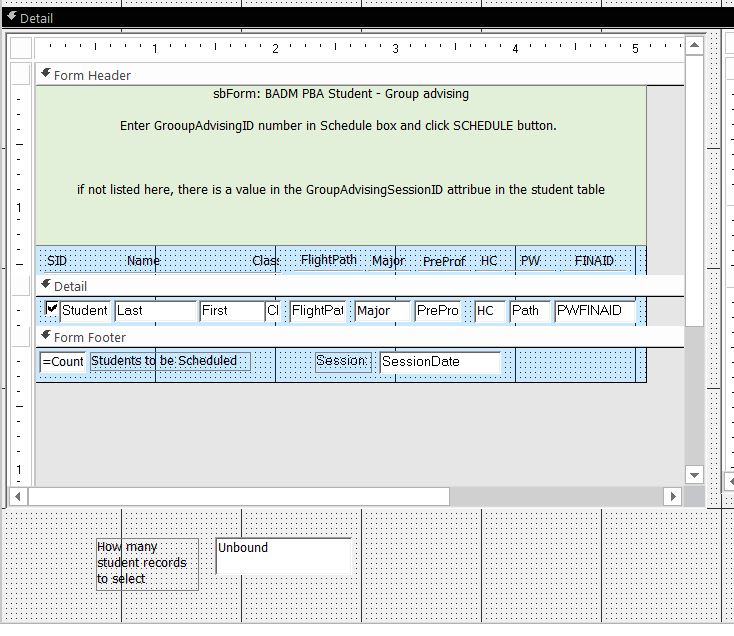The height and width of the screenshot is (636, 734).
Task: Select the PreProf header label
Action: pos(444,261)
